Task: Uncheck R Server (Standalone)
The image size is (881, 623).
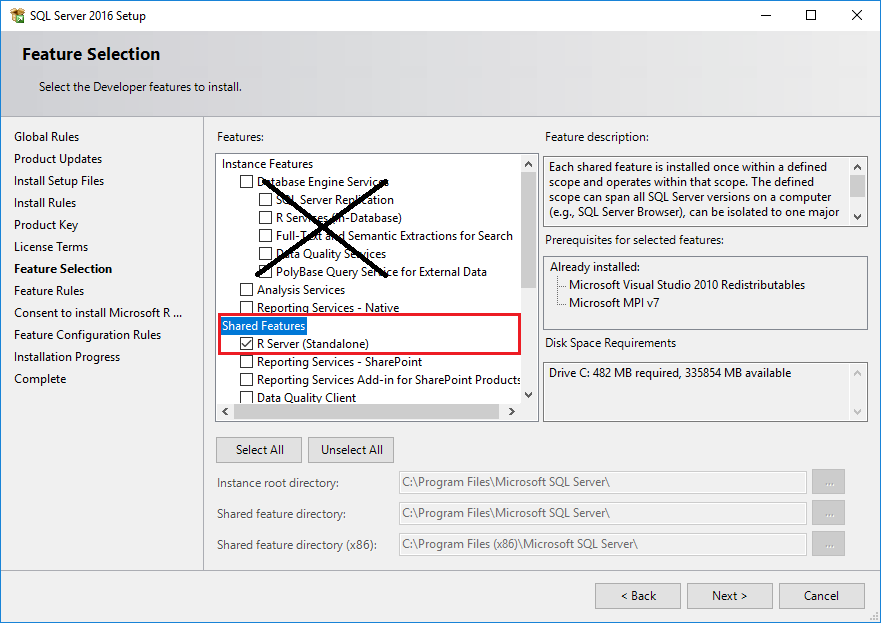Action: point(246,344)
